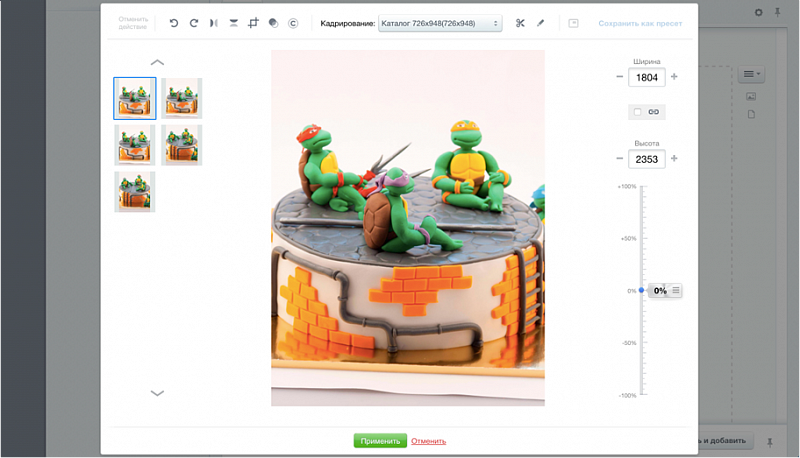800x458 pixels.
Task: Click the bottom pin icon in background window
Action: 770,443
